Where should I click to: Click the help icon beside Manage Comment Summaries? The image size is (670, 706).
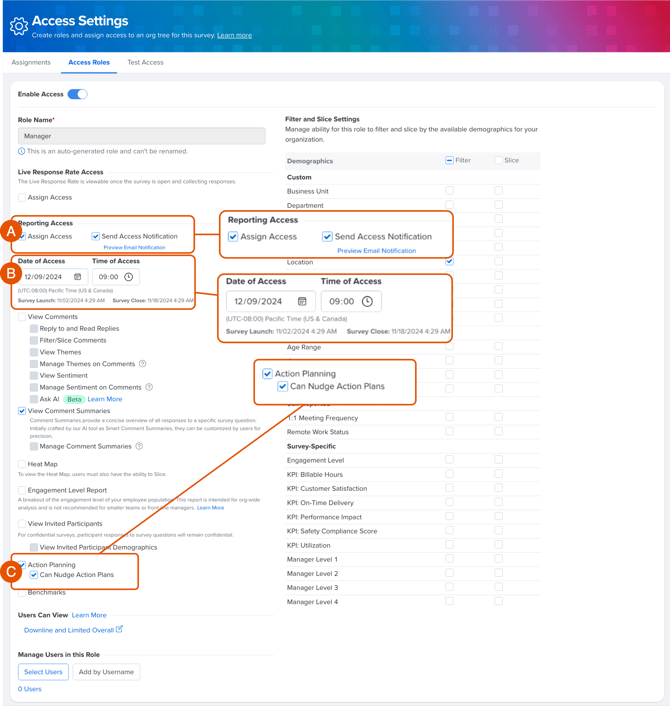[139, 446]
